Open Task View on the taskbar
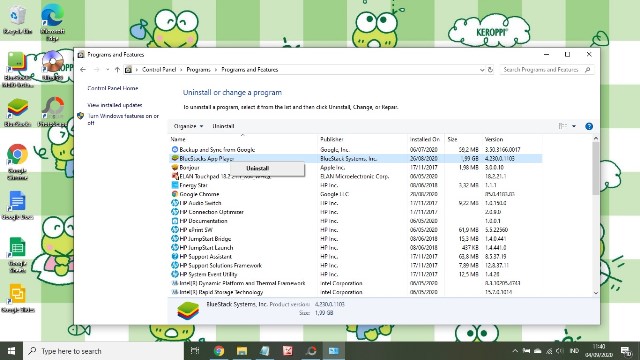Screen dimensions: 640x360 pos(195,351)
